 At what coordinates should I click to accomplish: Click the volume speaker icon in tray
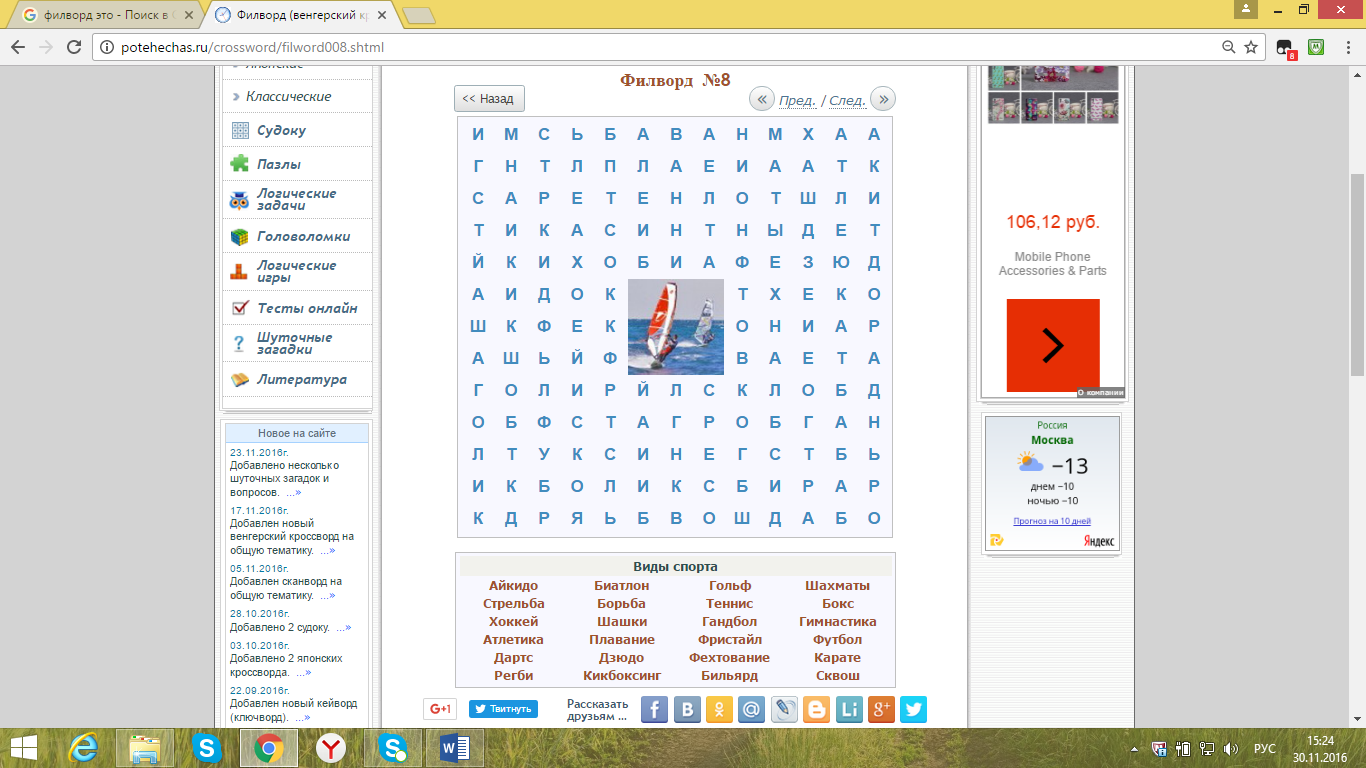tap(1232, 748)
